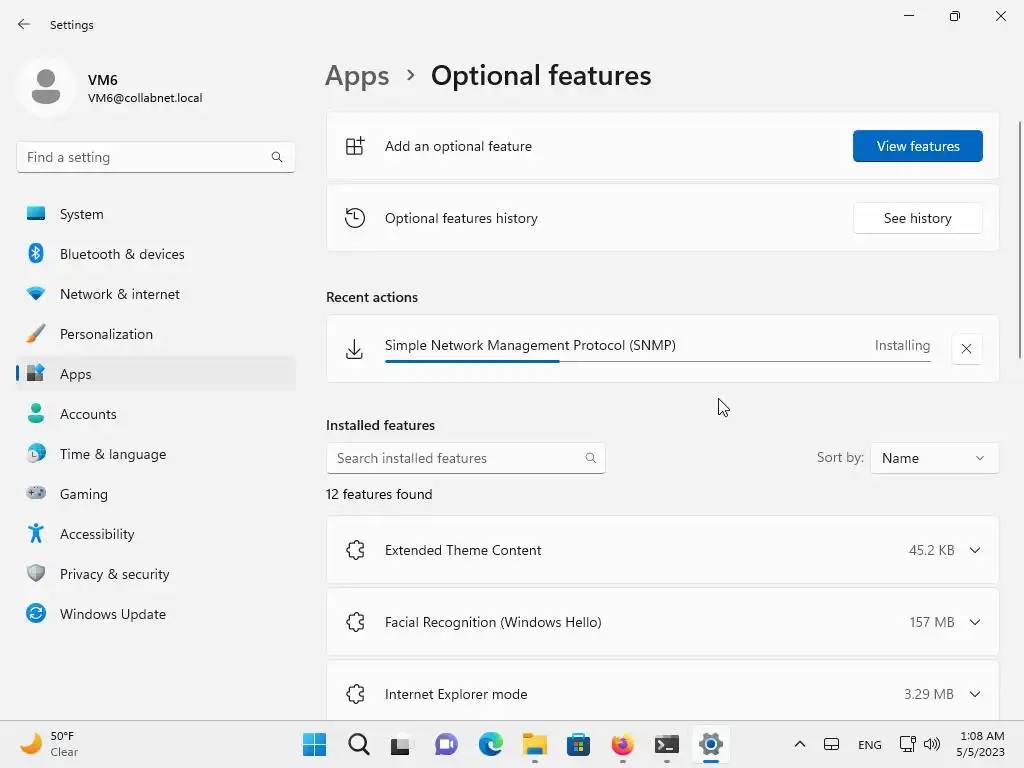The width and height of the screenshot is (1024, 768).
Task: Click the Search installed features field
Action: click(458, 458)
